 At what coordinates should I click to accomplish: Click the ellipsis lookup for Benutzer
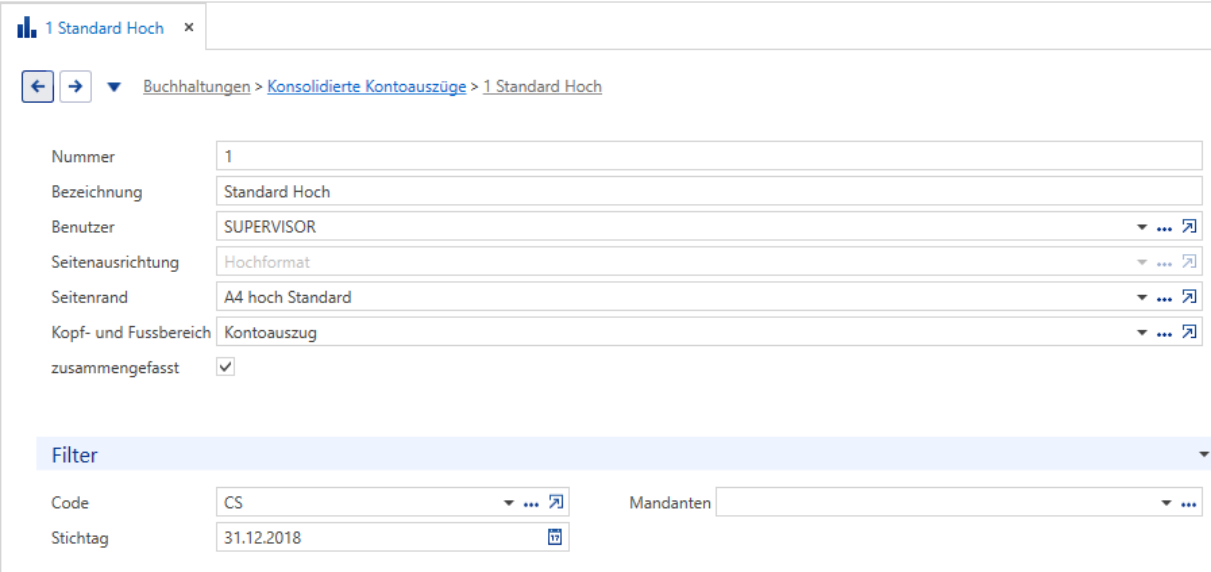click(1164, 228)
